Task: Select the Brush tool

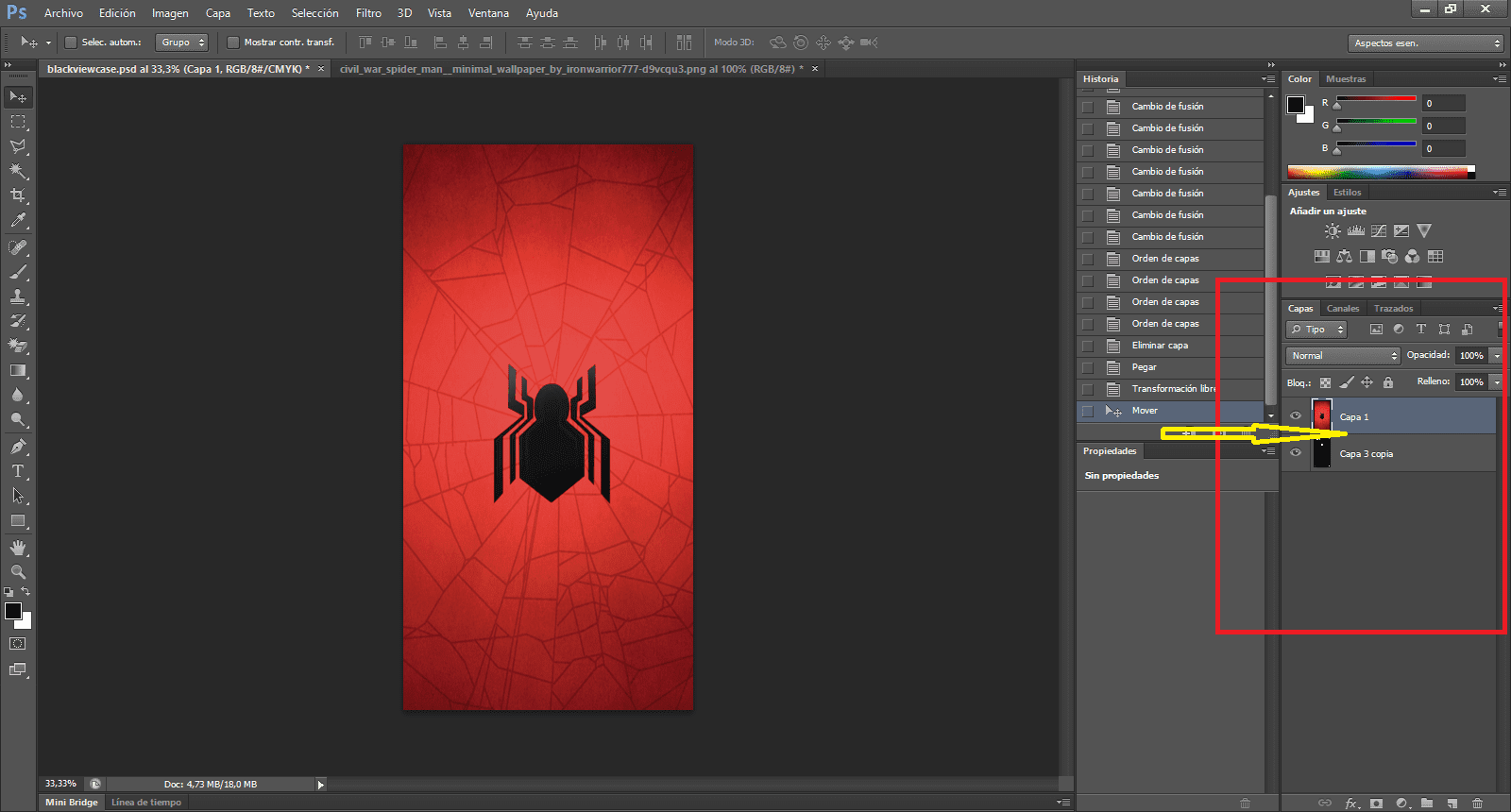Action: click(18, 272)
